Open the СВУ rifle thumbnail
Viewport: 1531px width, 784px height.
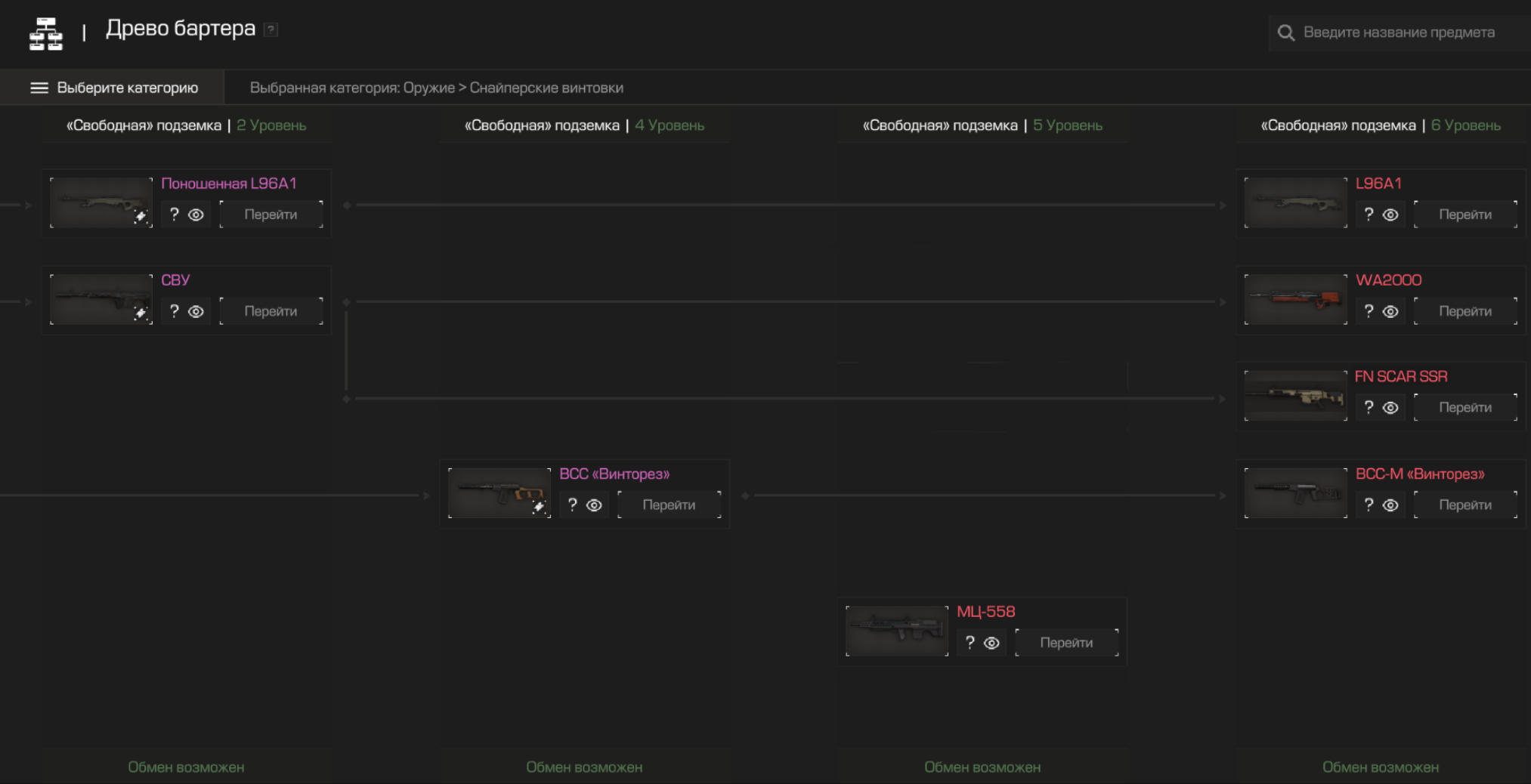point(101,299)
